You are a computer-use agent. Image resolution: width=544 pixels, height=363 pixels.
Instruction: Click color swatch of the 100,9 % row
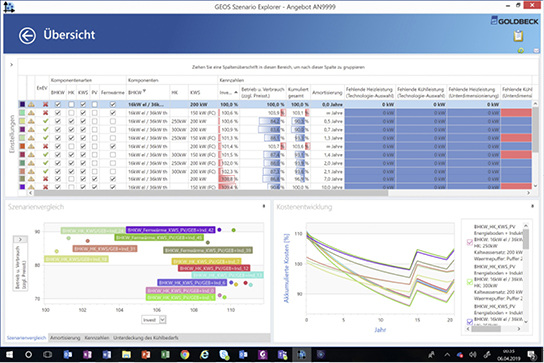pyautogui.click(x=22, y=130)
